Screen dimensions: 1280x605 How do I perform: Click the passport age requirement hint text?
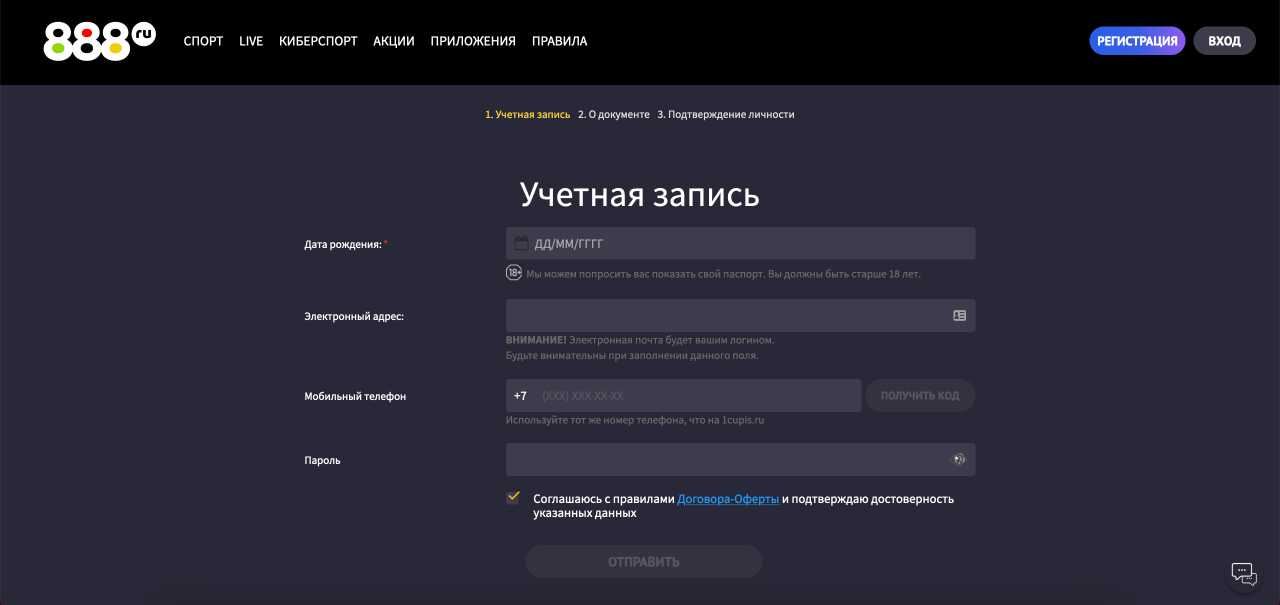(x=723, y=273)
